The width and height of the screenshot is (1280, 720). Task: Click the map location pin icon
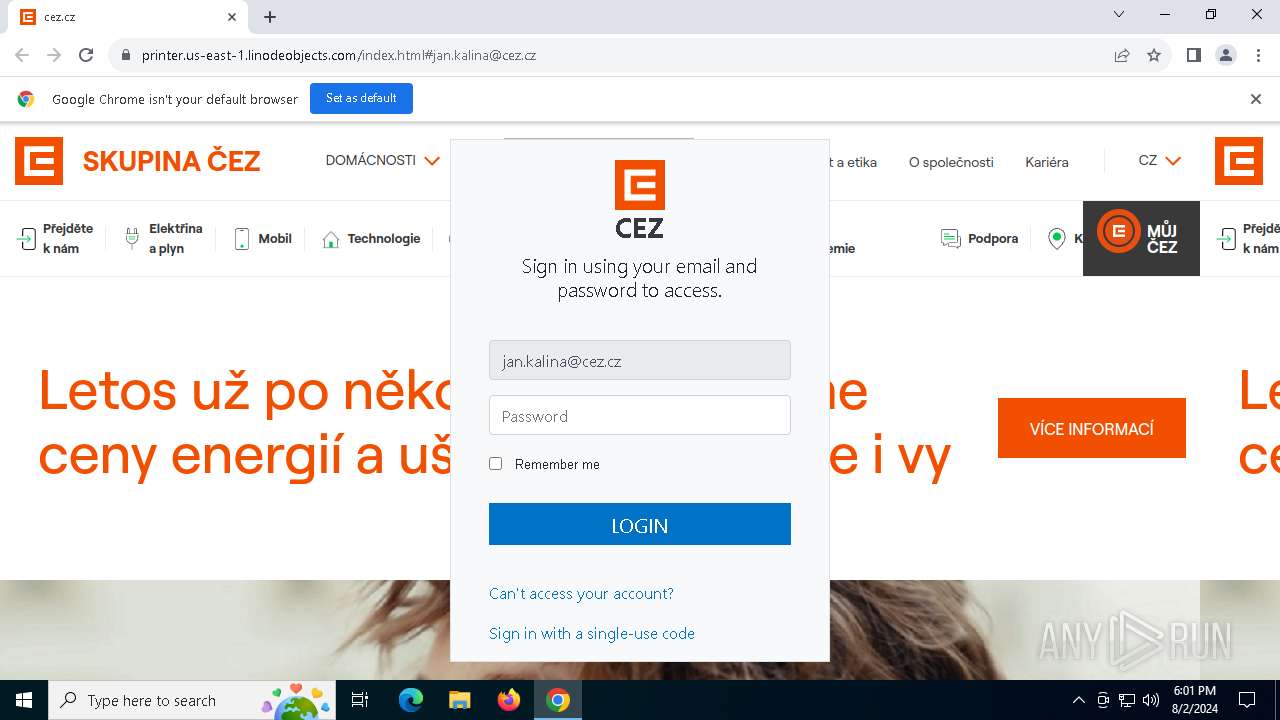coord(1057,239)
